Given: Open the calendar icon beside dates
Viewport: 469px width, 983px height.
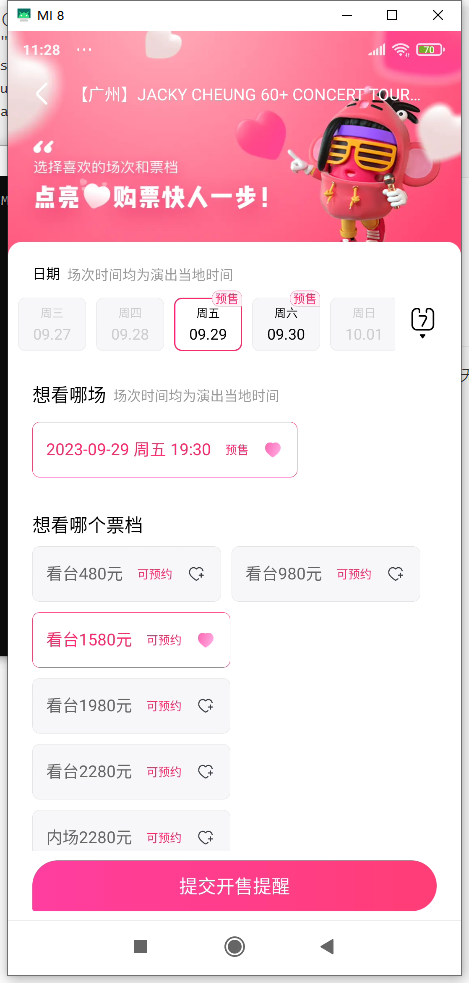Looking at the screenshot, I should [x=423, y=322].
